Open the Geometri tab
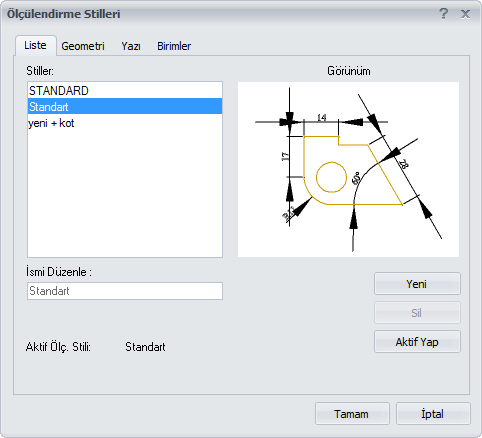This screenshot has height=438, width=482. click(83, 46)
